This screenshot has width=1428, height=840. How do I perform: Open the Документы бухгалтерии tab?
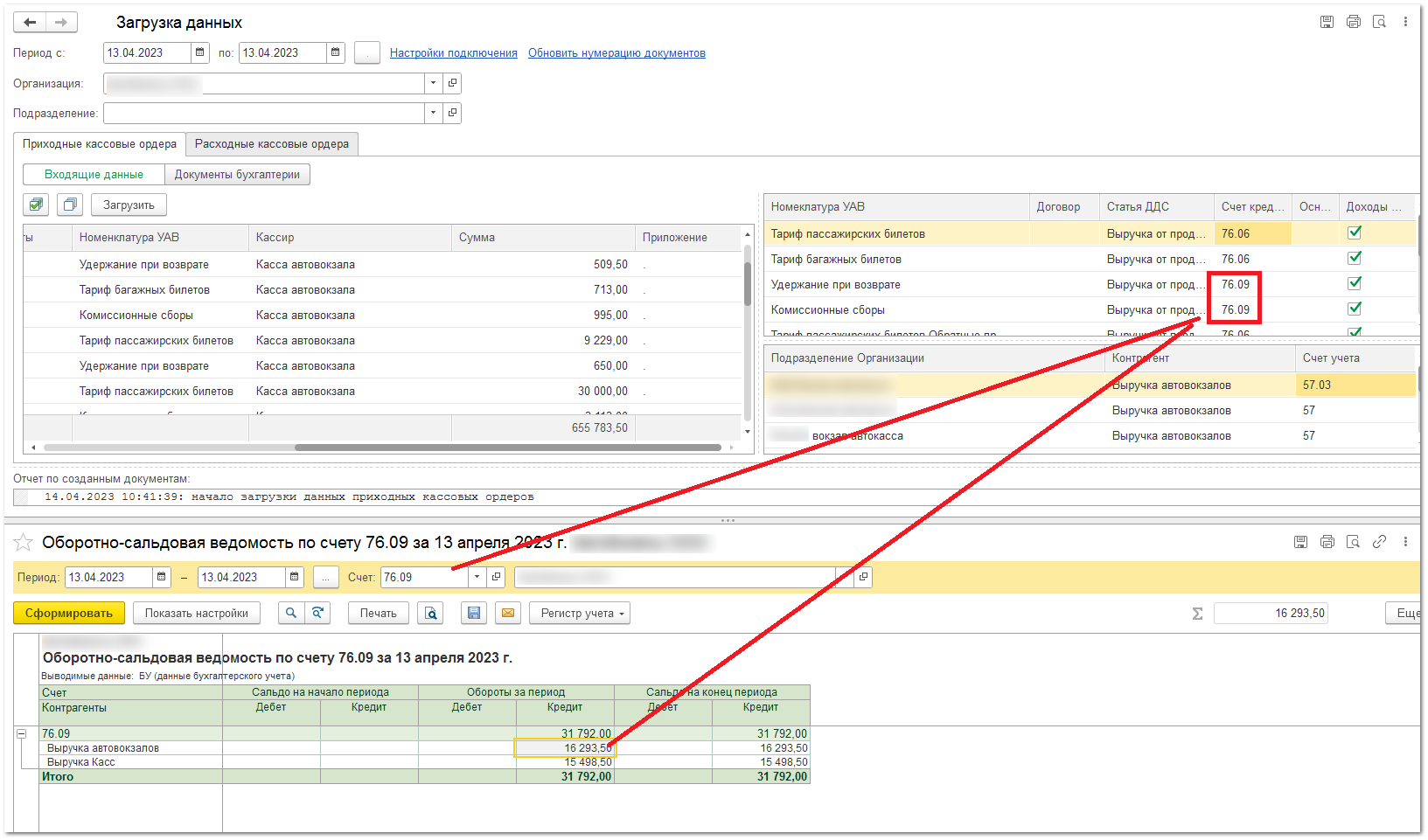pos(237,175)
